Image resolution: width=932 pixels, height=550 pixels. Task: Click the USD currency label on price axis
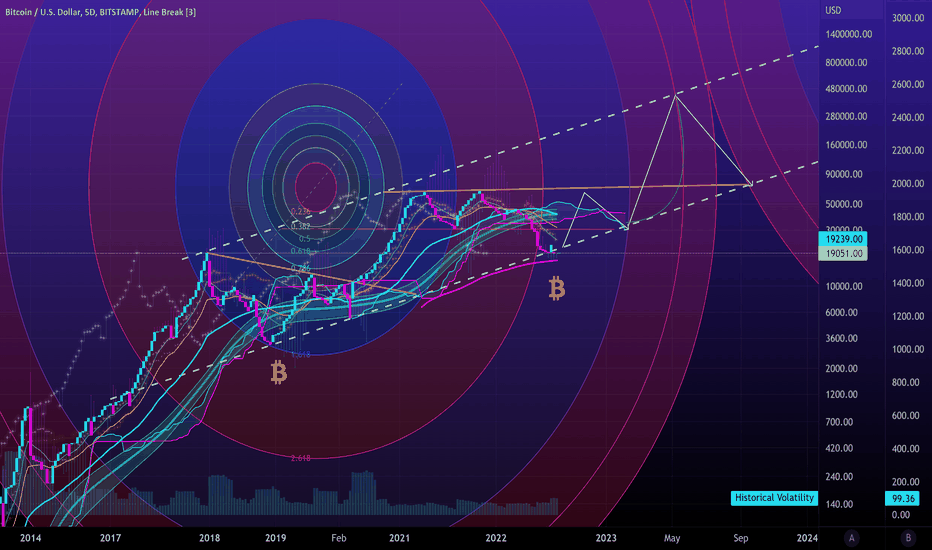point(833,10)
